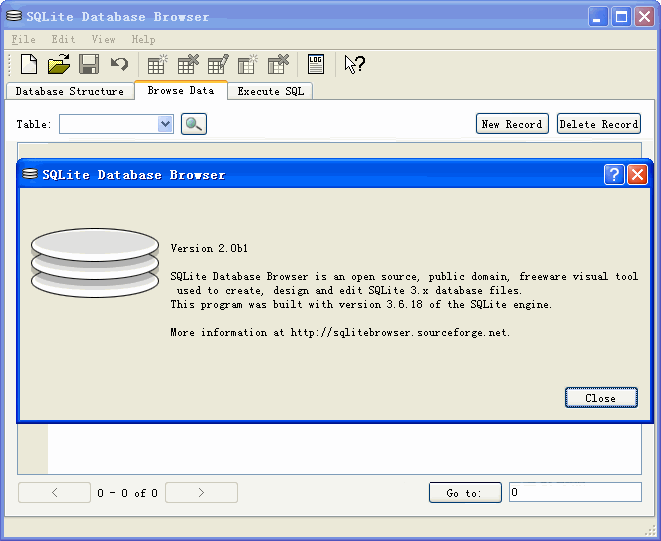Click the Delete Index toolbar icon

click(278, 65)
